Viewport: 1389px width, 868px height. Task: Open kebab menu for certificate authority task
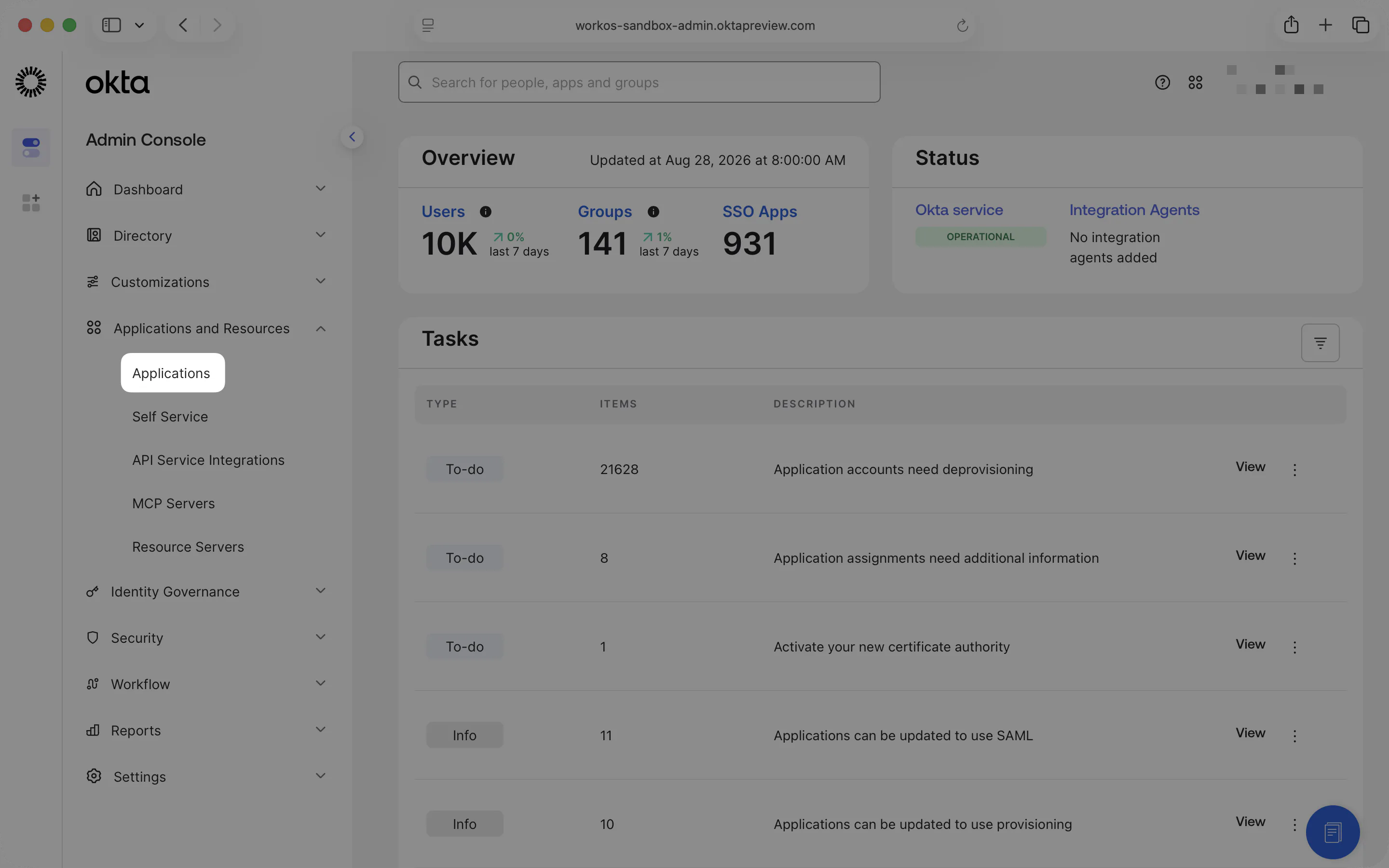1294,647
